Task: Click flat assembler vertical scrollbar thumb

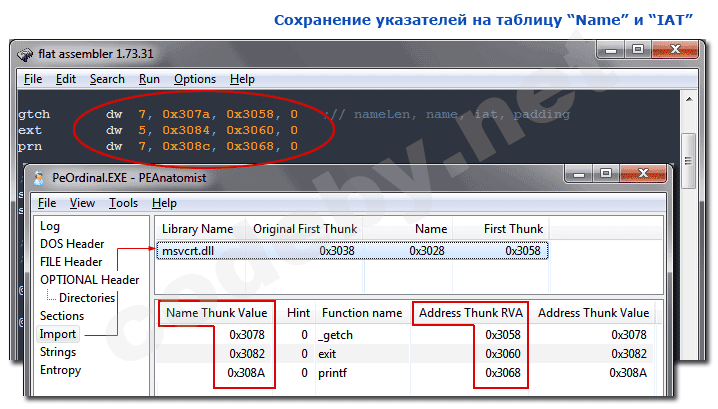Action: click(x=688, y=160)
